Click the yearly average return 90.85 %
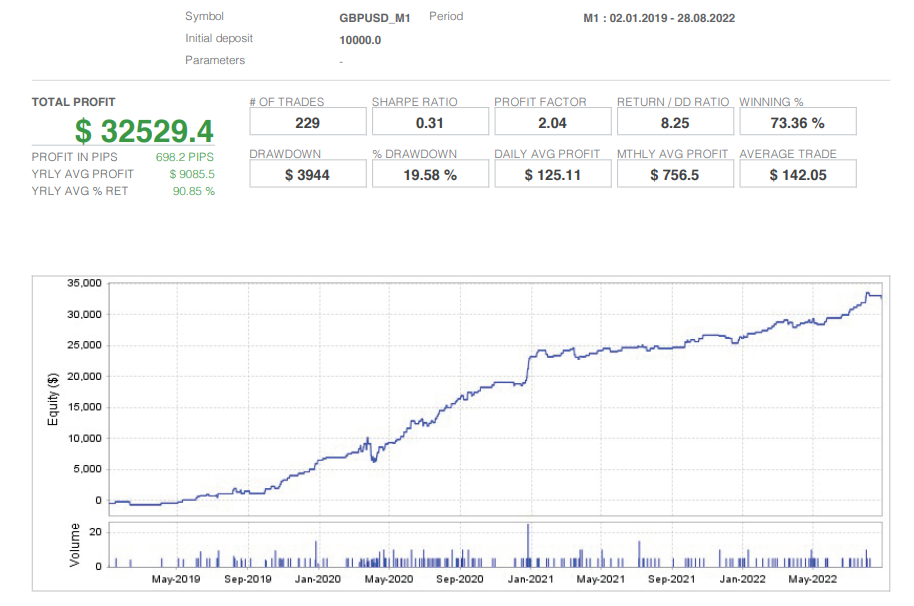This screenshot has height=606, width=914. [x=193, y=191]
